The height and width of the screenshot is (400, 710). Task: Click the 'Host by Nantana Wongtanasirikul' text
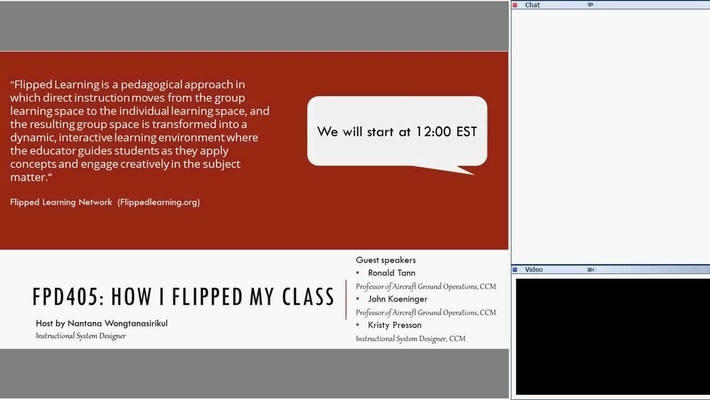[x=101, y=323]
